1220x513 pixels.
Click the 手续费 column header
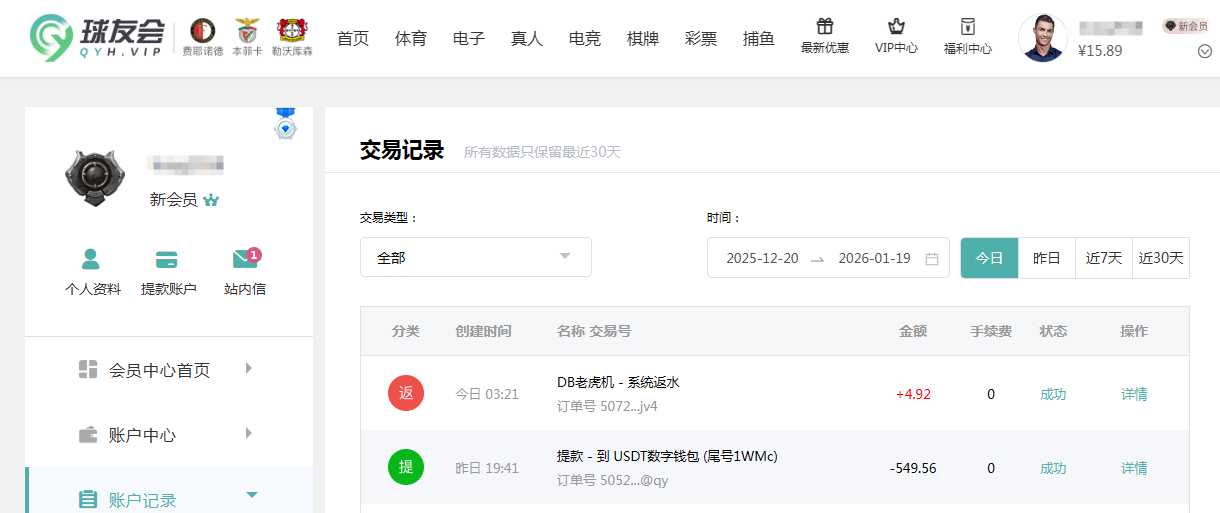click(x=990, y=331)
